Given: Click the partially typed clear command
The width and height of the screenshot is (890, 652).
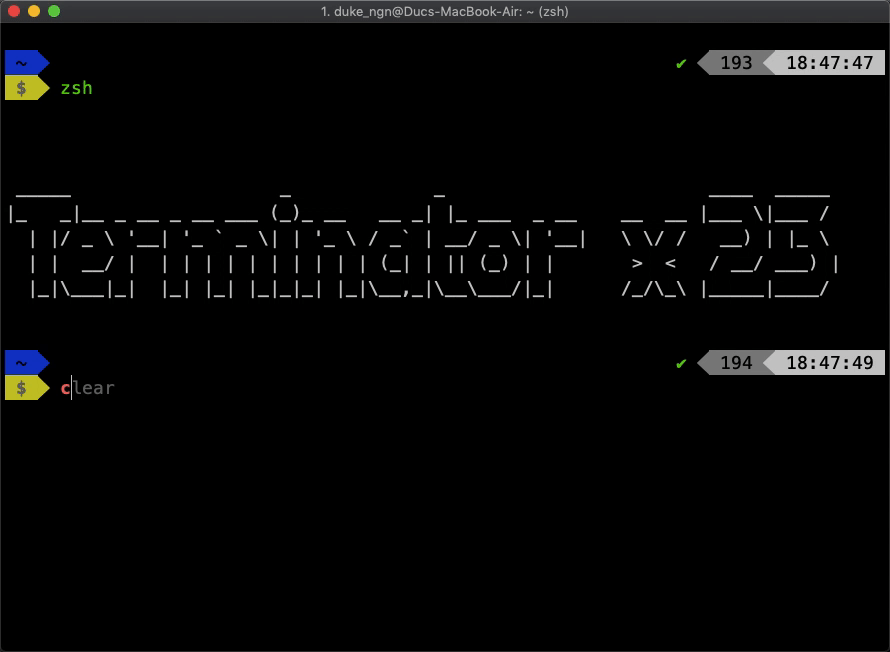Looking at the screenshot, I should pyautogui.click(x=88, y=387).
